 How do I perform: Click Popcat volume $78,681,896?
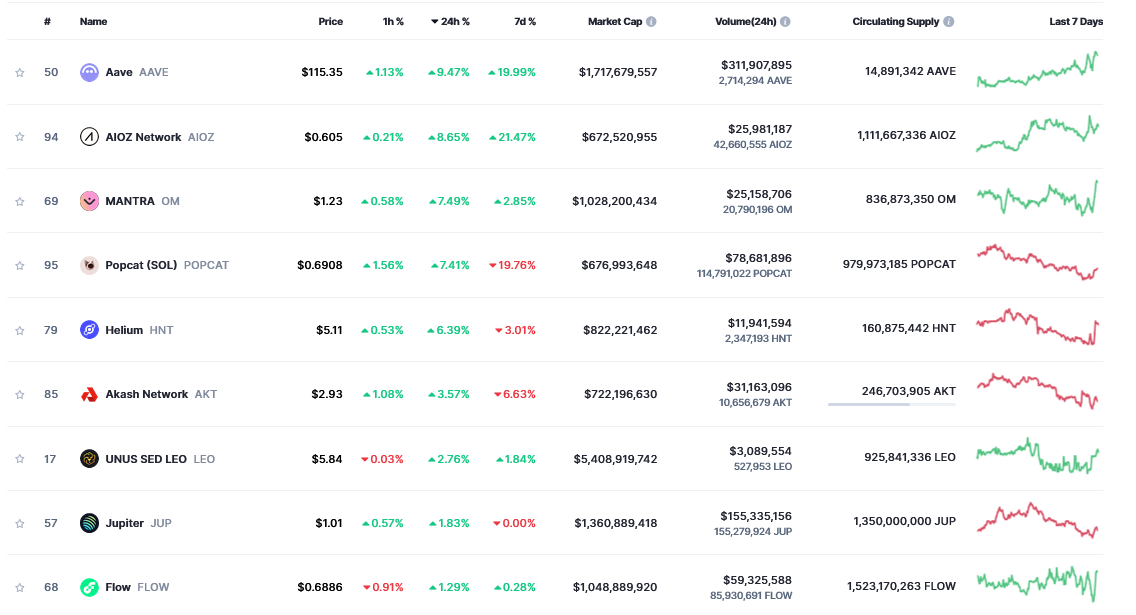coord(759,259)
